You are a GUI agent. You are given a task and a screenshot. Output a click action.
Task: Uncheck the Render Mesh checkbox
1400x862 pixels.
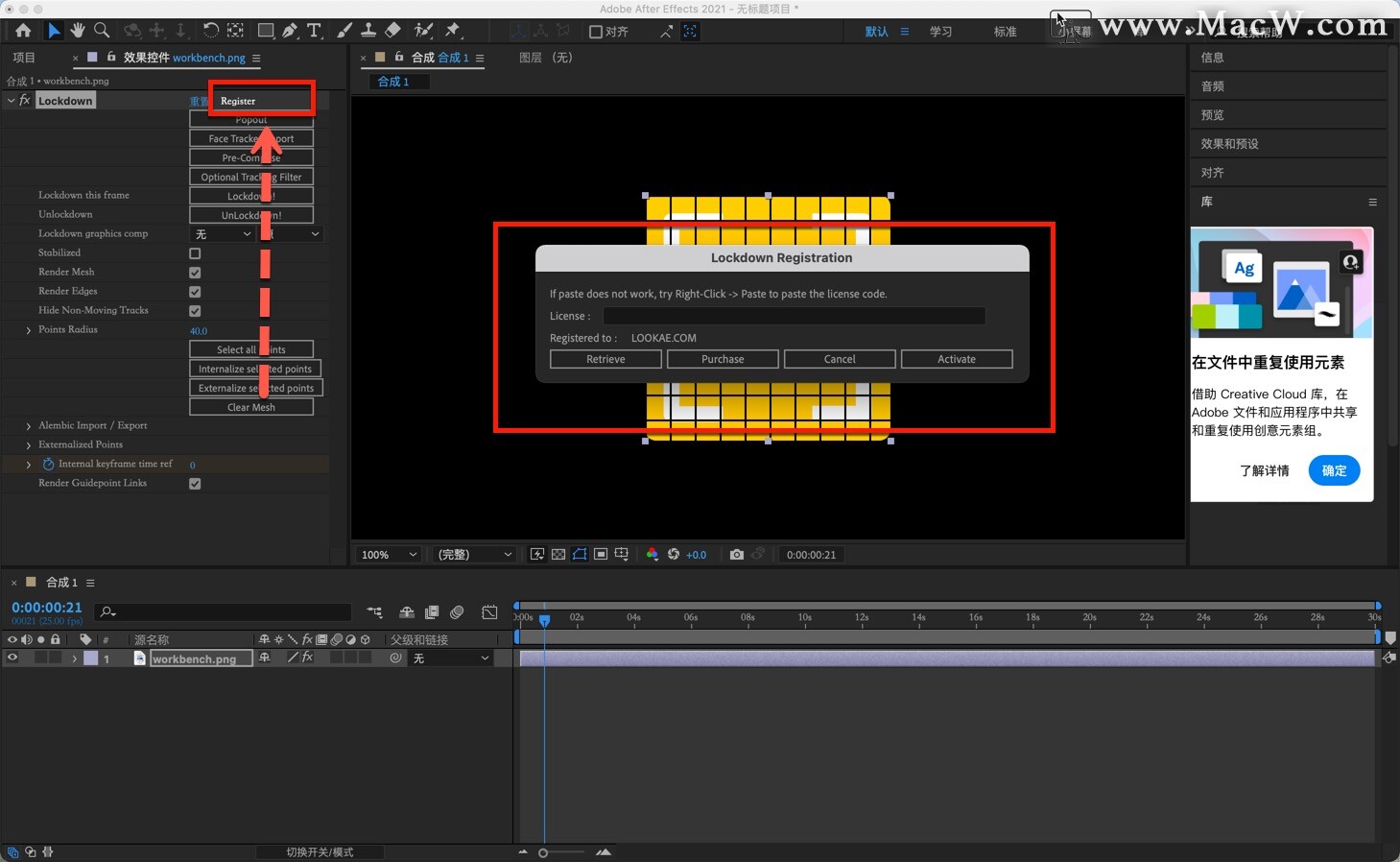(195, 273)
